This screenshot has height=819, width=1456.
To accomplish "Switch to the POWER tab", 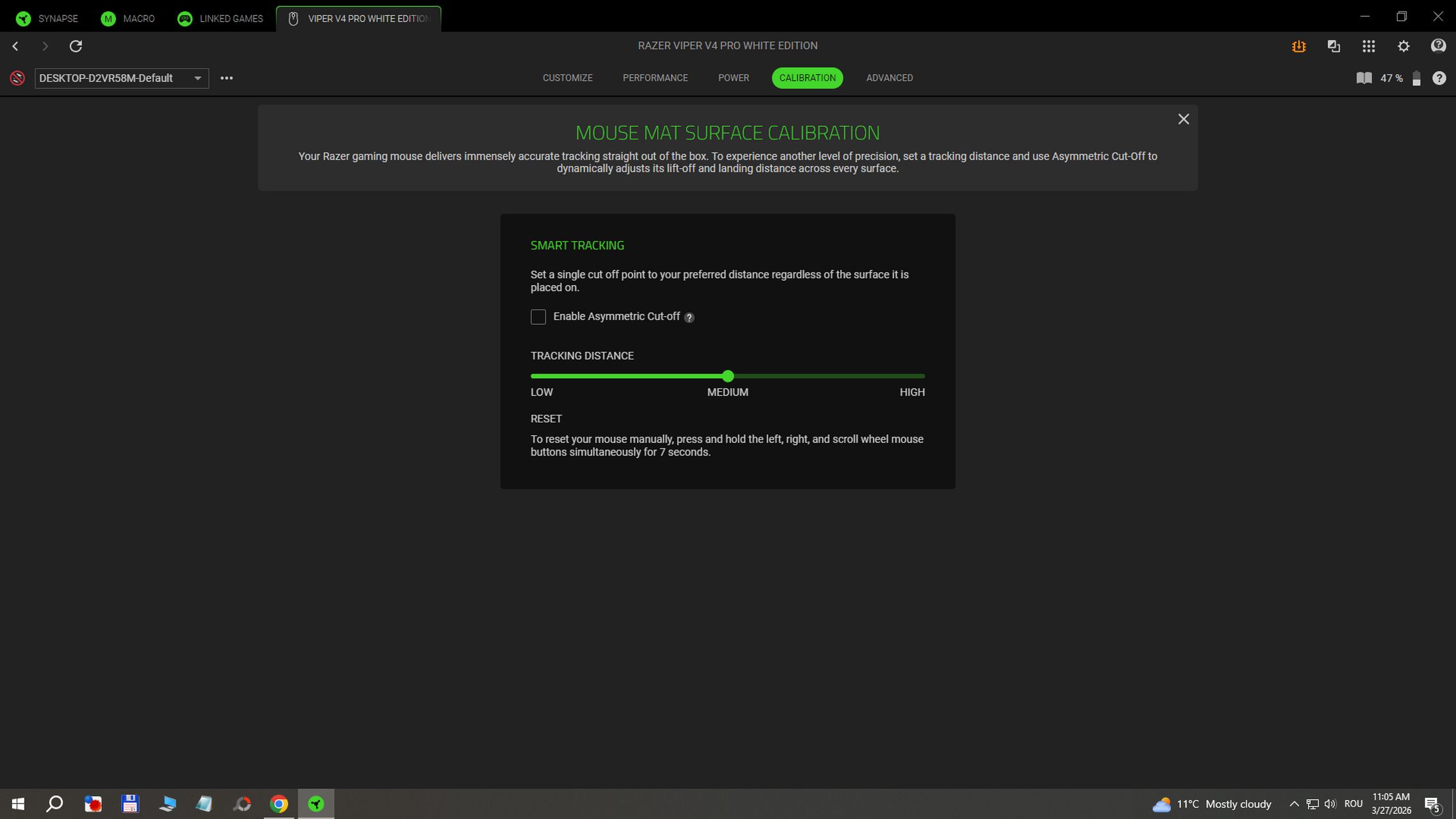I will (x=733, y=78).
